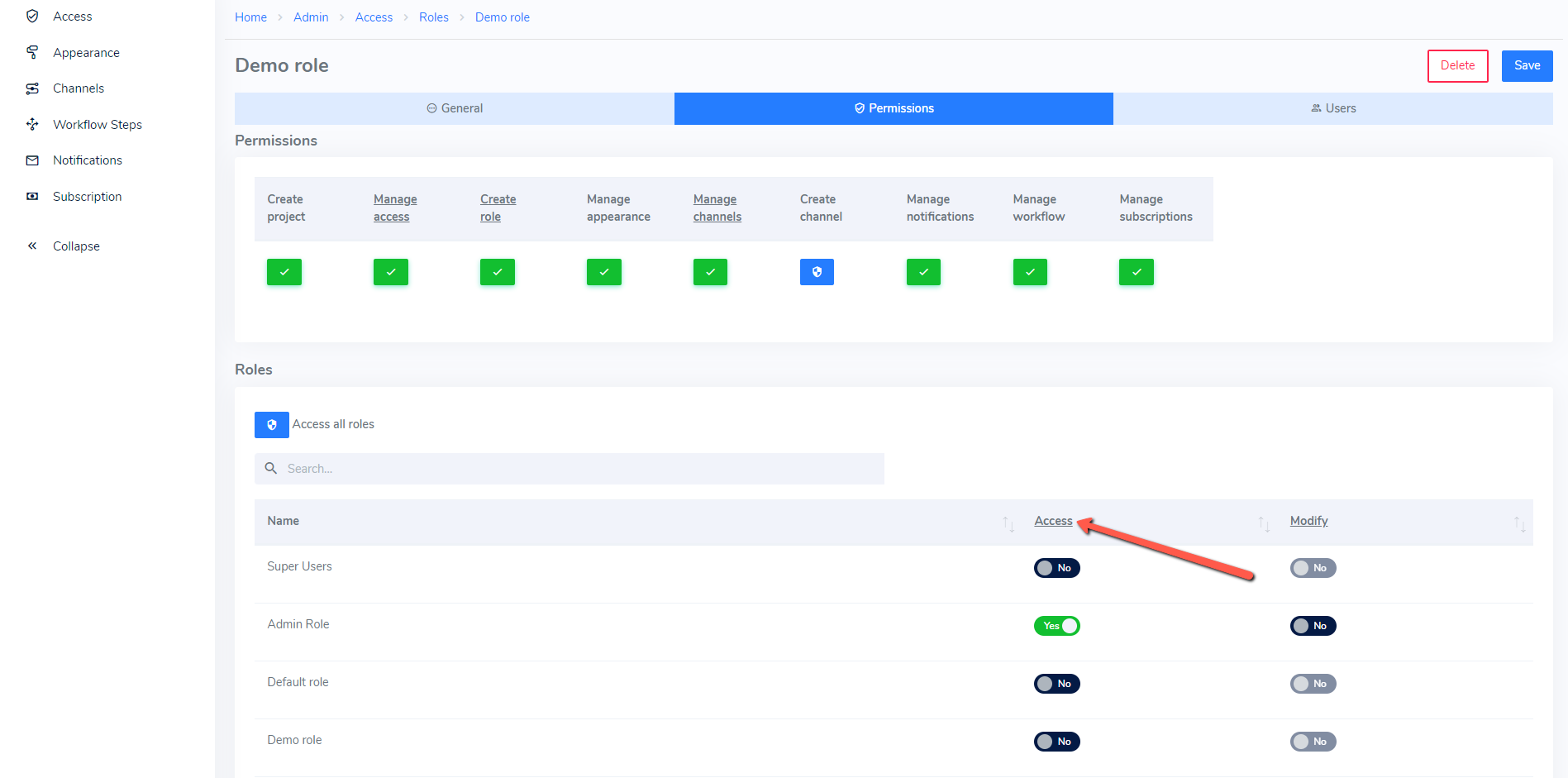The width and height of the screenshot is (1568, 778).
Task: Click the Appearance paint roller icon
Action: (x=32, y=52)
